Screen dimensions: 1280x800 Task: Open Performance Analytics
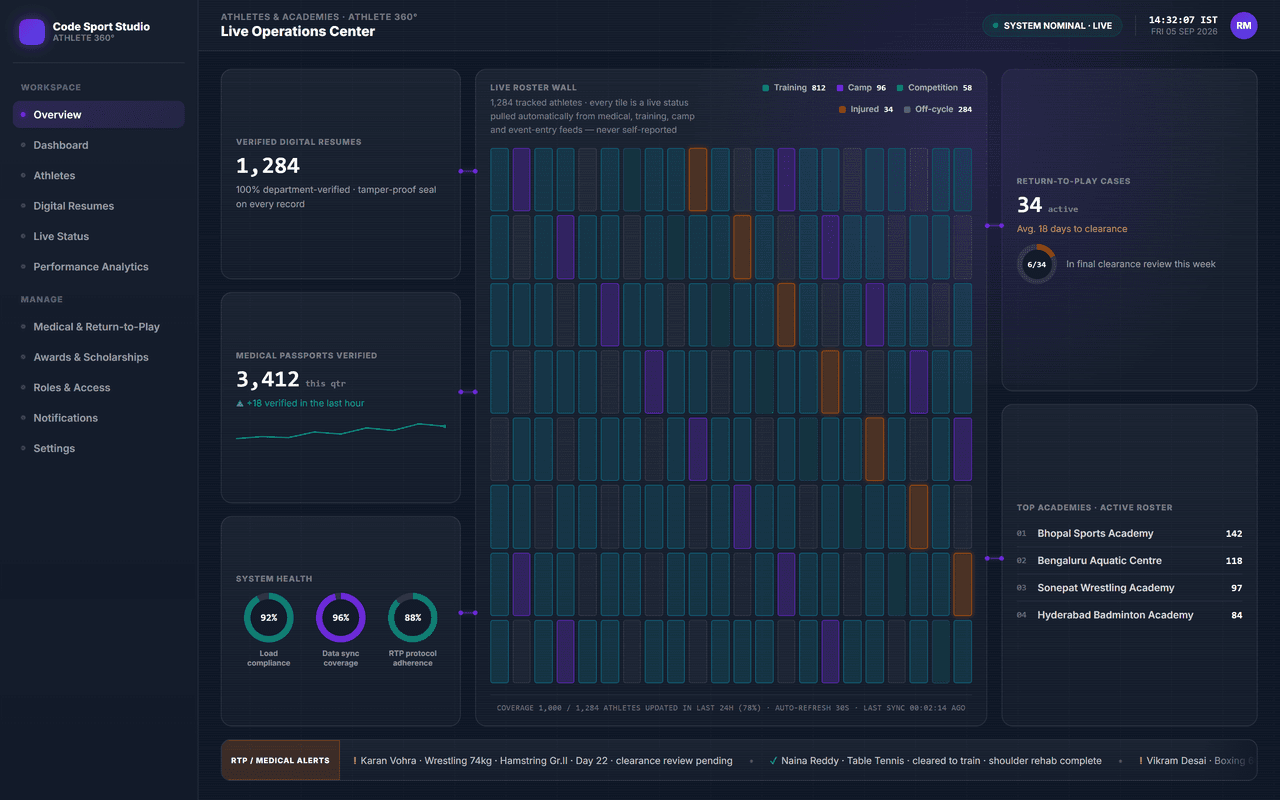(99, 267)
